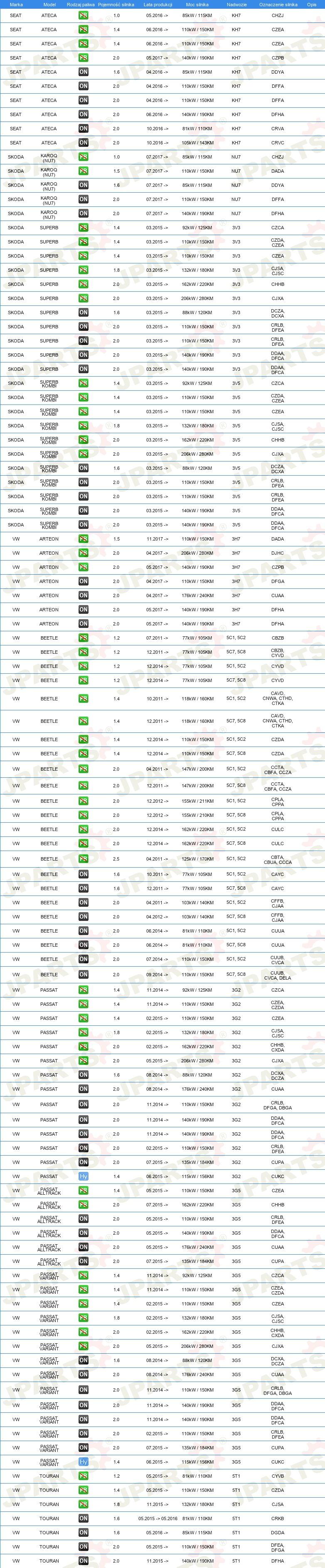
Task: Click diesel ON icon in SEAT ATECA DFHA row
Action: pos(83,114)
